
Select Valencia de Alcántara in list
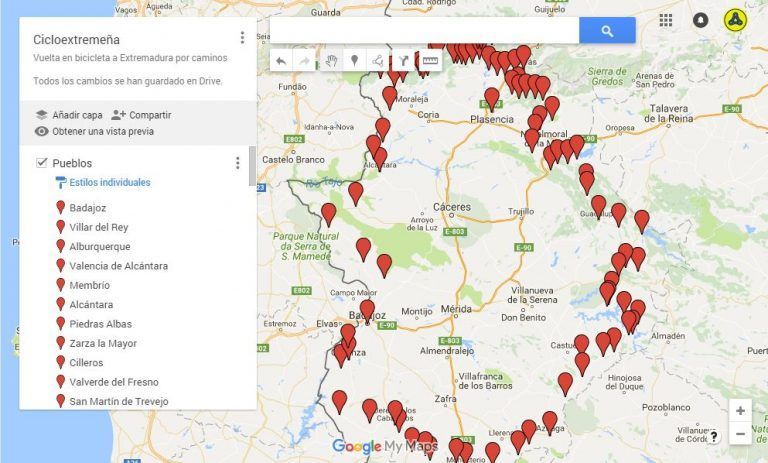pyautogui.click(x=119, y=266)
